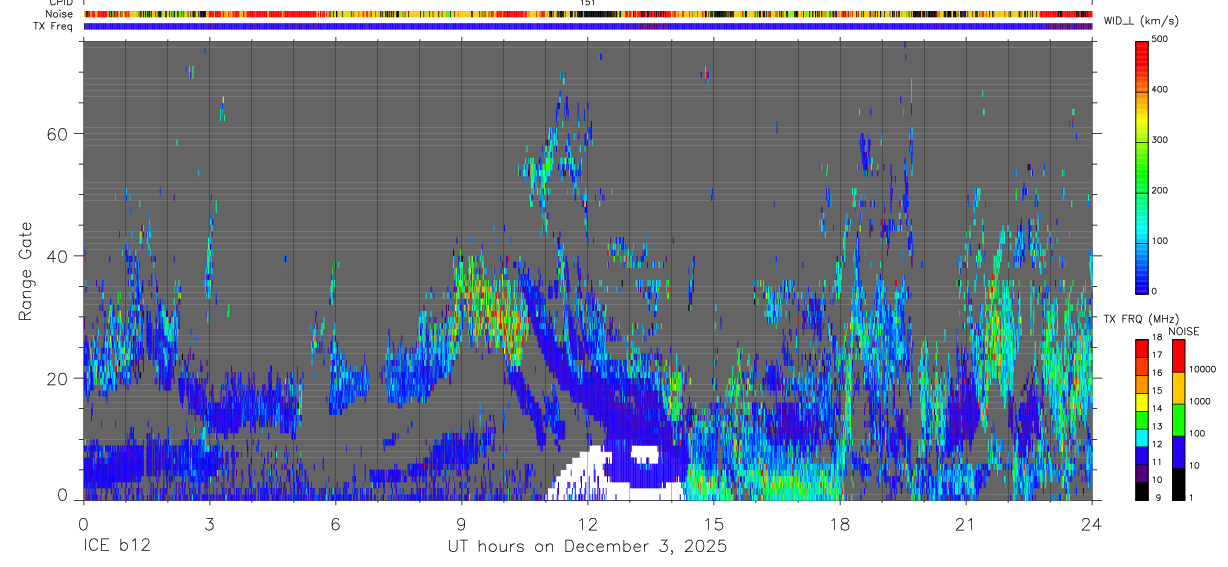Click the 17 label on TX FRQ legend
Image resolution: width=1228 pixels, height=567 pixels.
[1157, 355]
